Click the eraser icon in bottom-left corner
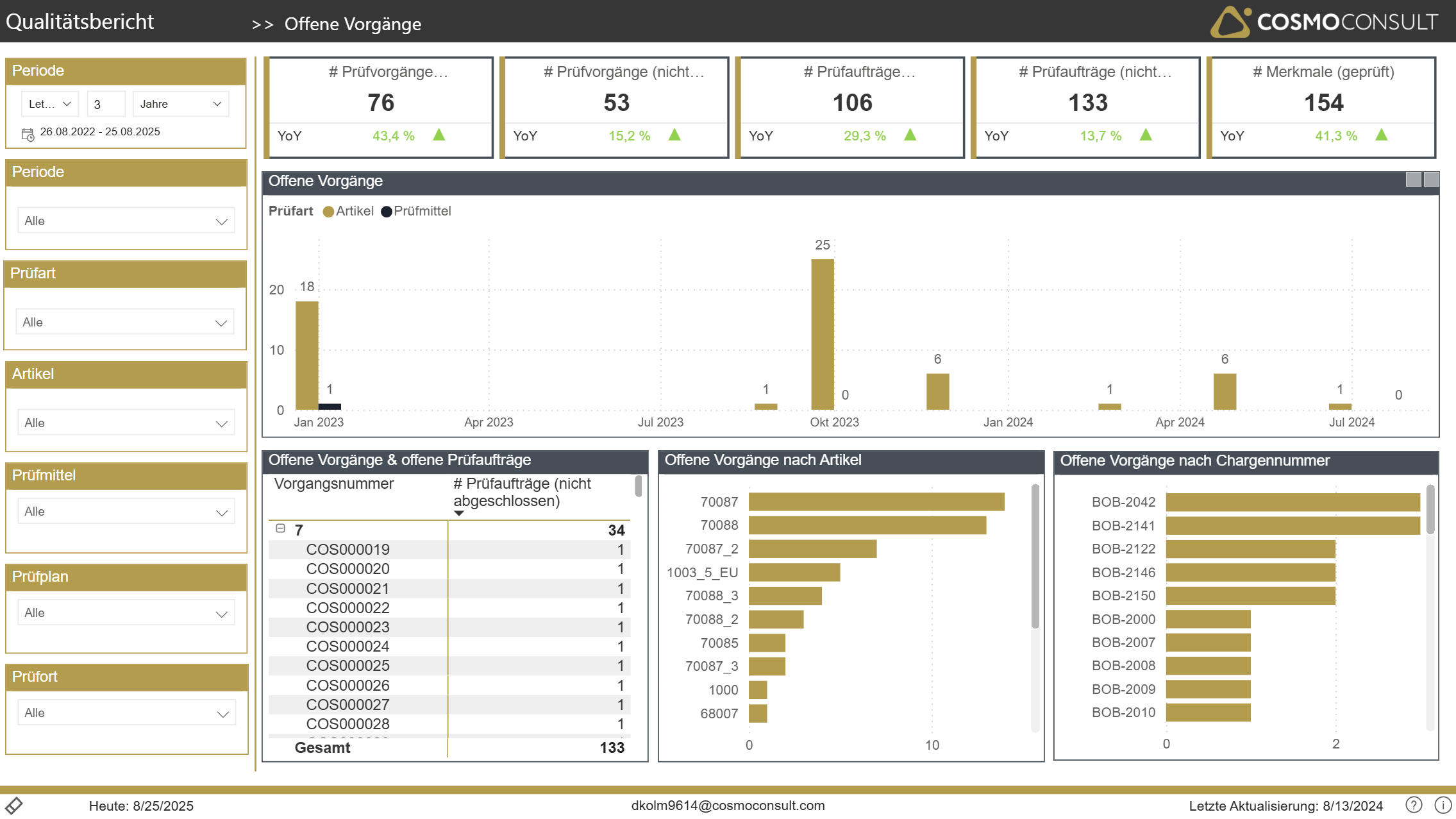1456x819 pixels. coord(14,805)
